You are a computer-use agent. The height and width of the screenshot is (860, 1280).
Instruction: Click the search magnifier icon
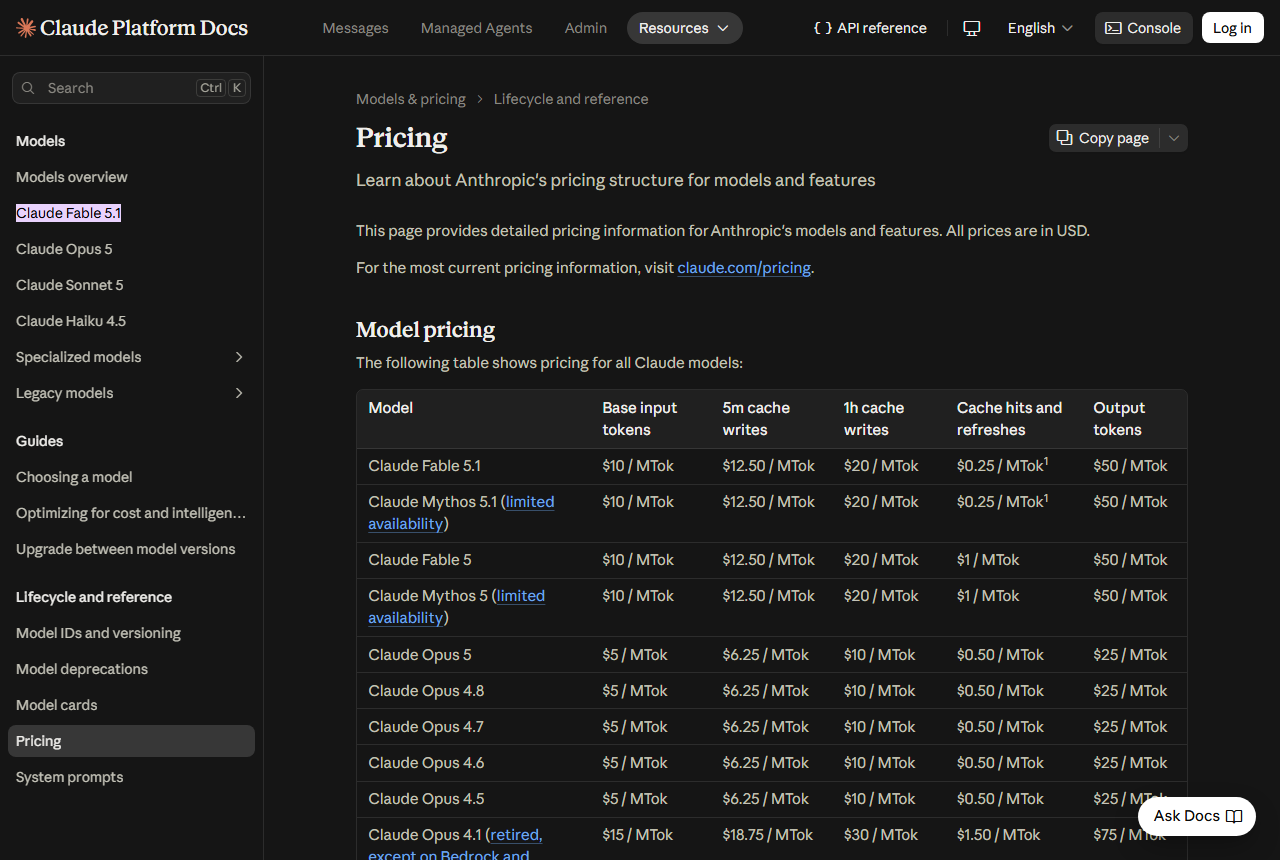click(28, 88)
